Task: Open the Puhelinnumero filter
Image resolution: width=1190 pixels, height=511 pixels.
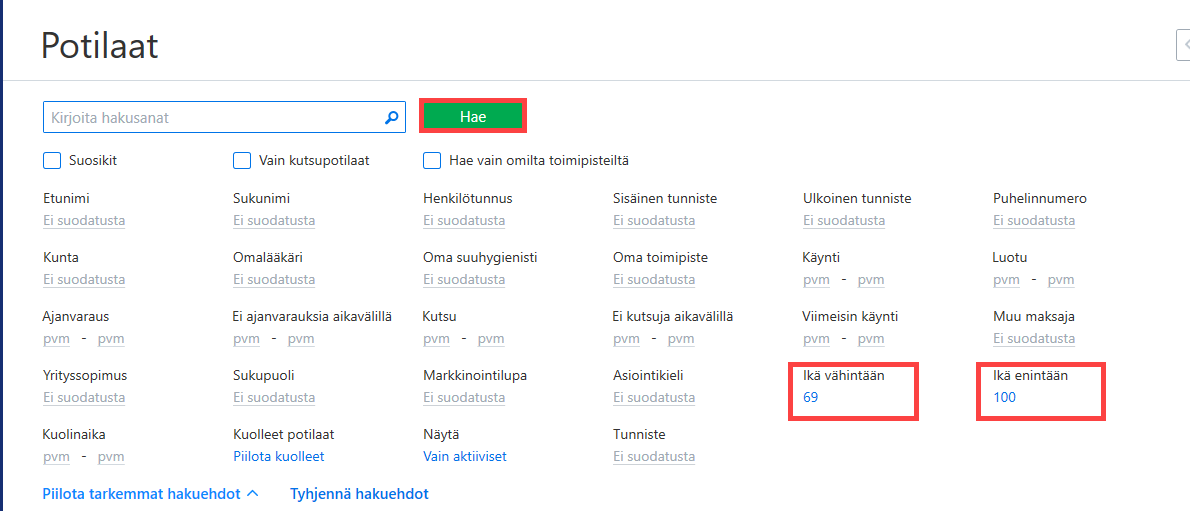Action: 1034,221
